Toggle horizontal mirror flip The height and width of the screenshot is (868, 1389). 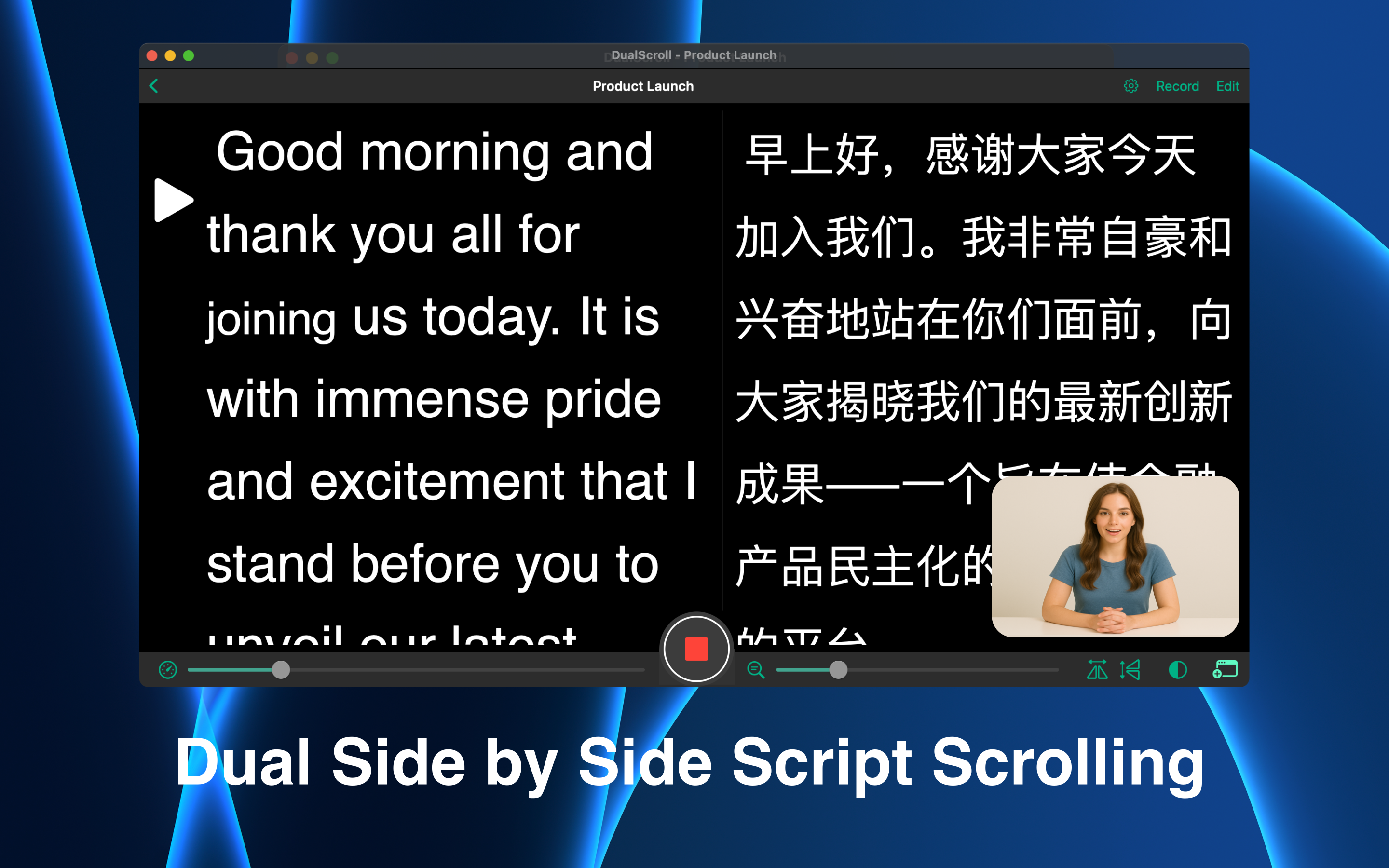pyautogui.click(x=1097, y=669)
